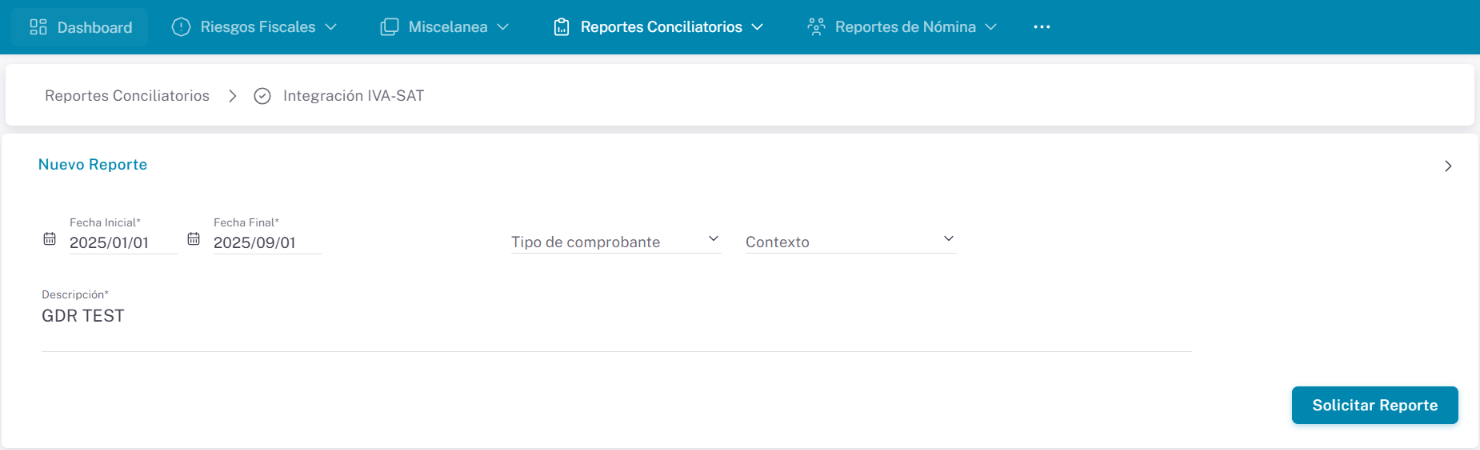The width and height of the screenshot is (1480, 450).
Task: Open the Fecha Inicial calendar icon
Action: coord(49,240)
